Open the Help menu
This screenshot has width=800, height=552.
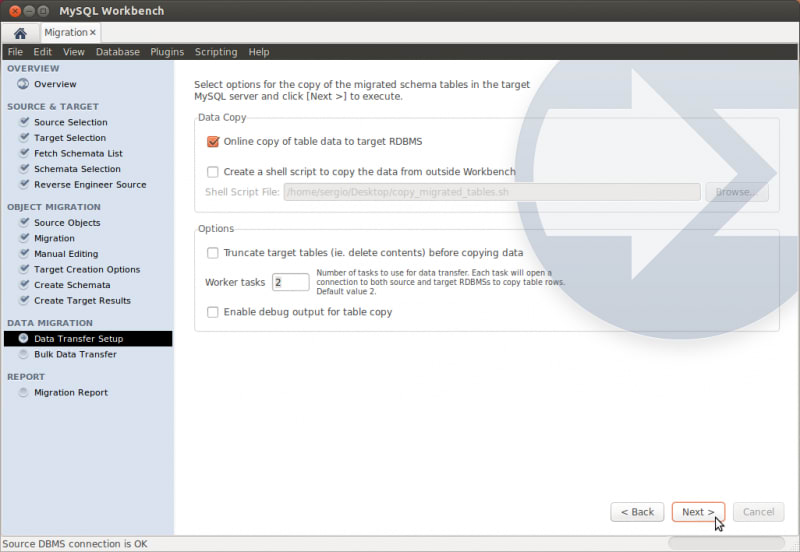(x=259, y=52)
